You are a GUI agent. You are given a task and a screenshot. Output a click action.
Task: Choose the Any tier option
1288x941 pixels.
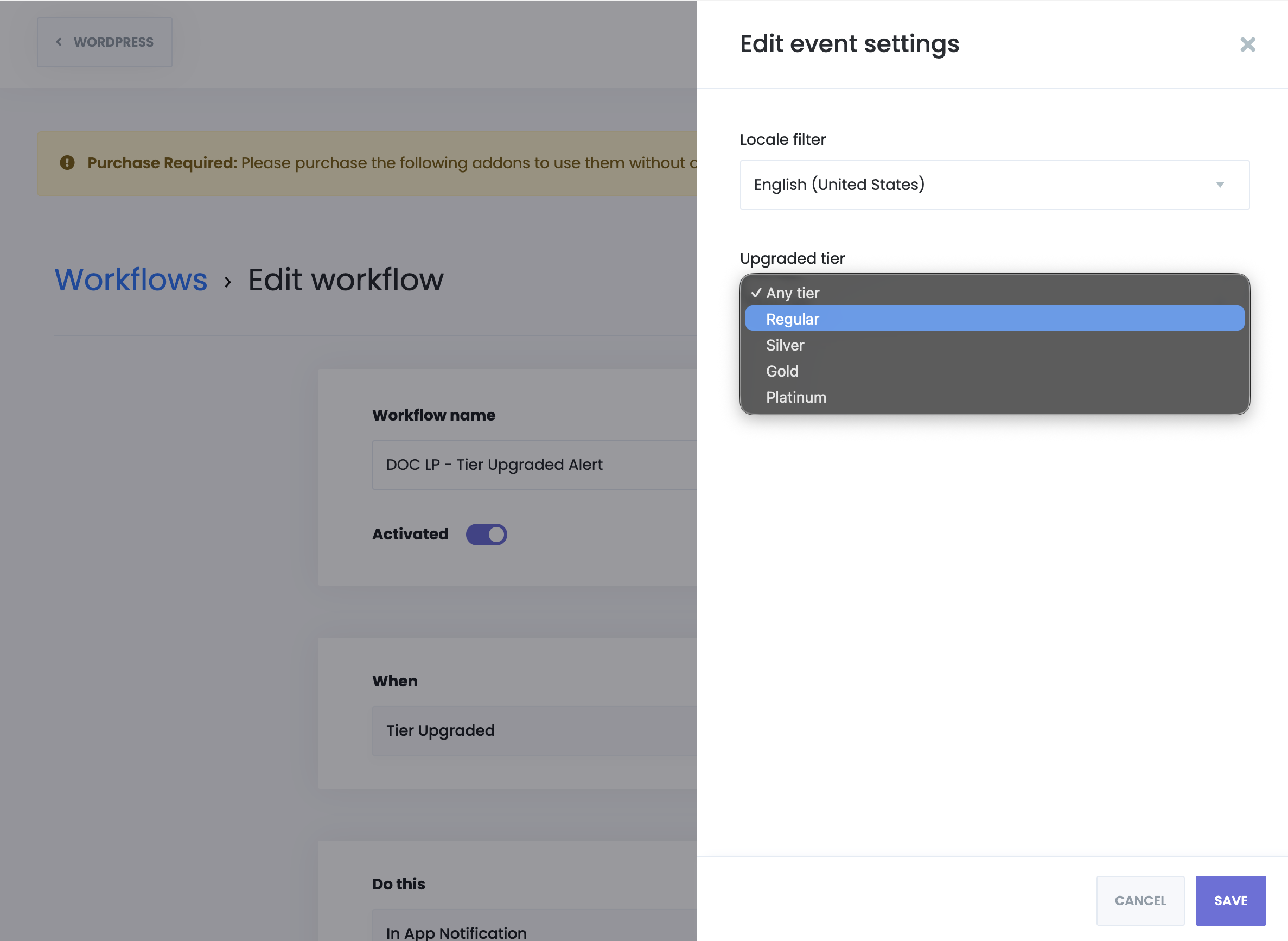[792, 294]
